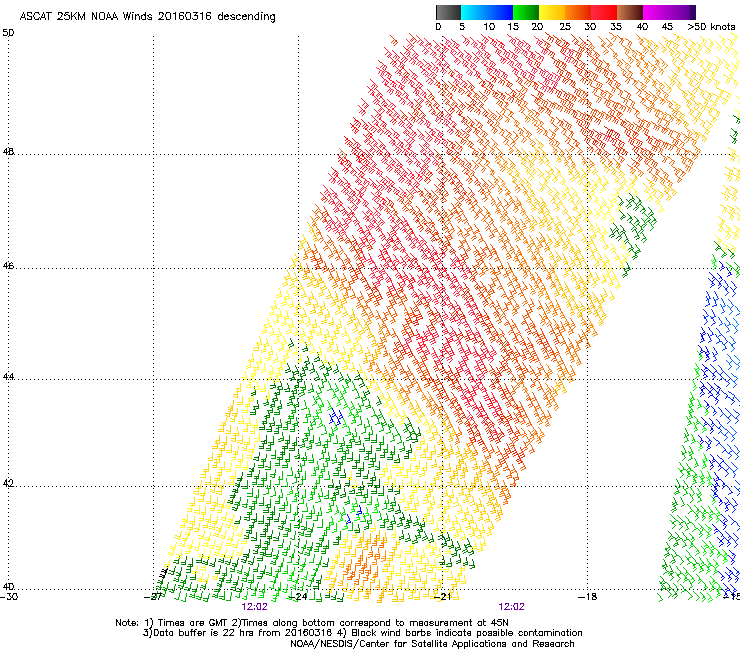The height and width of the screenshot is (650, 740).
Task: Click the longitude label -21
Action: click(443, 597)
